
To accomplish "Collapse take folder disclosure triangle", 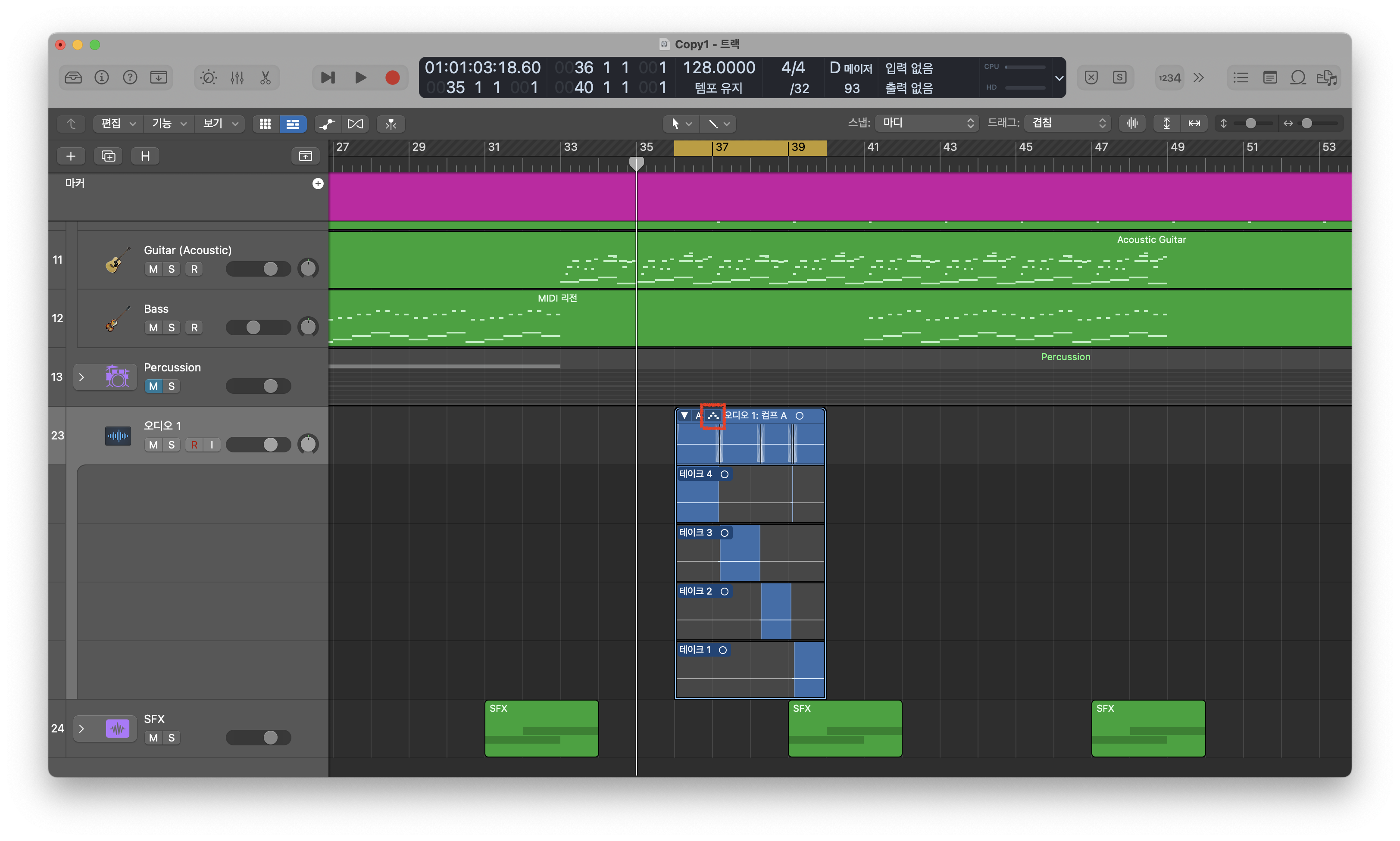I will (x=684, y=416).
